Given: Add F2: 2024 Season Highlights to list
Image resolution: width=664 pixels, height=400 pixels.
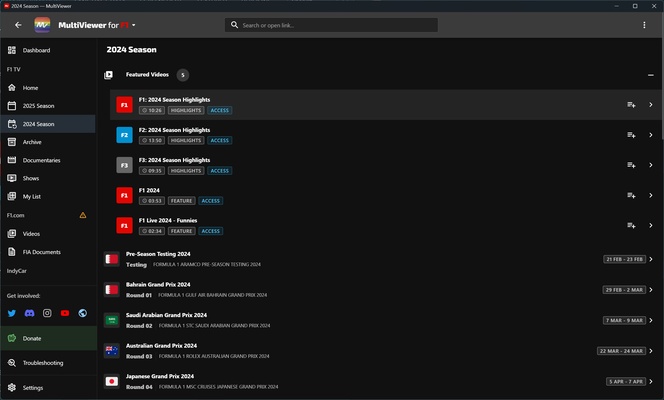Looking at the screenshot, I should [x=631, y=135].
